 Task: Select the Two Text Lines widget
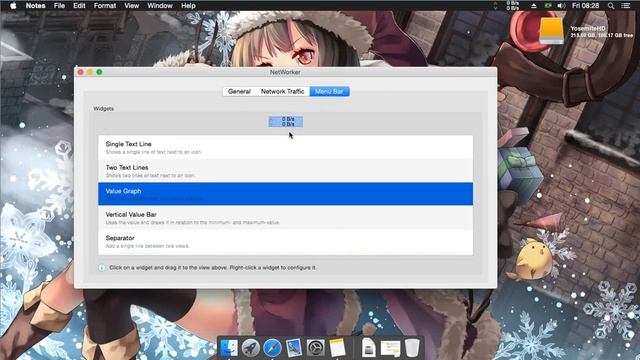tap(285, 171)
